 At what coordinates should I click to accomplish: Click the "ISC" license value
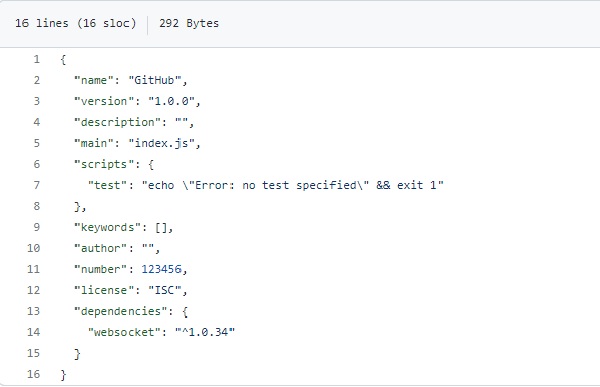(165, 291)
